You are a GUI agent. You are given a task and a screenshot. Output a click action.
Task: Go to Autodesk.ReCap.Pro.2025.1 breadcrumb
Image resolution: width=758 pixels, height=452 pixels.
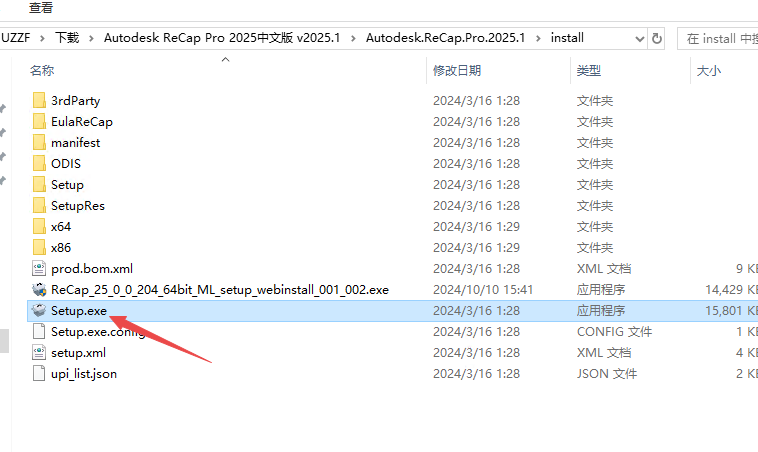(448, 38)
